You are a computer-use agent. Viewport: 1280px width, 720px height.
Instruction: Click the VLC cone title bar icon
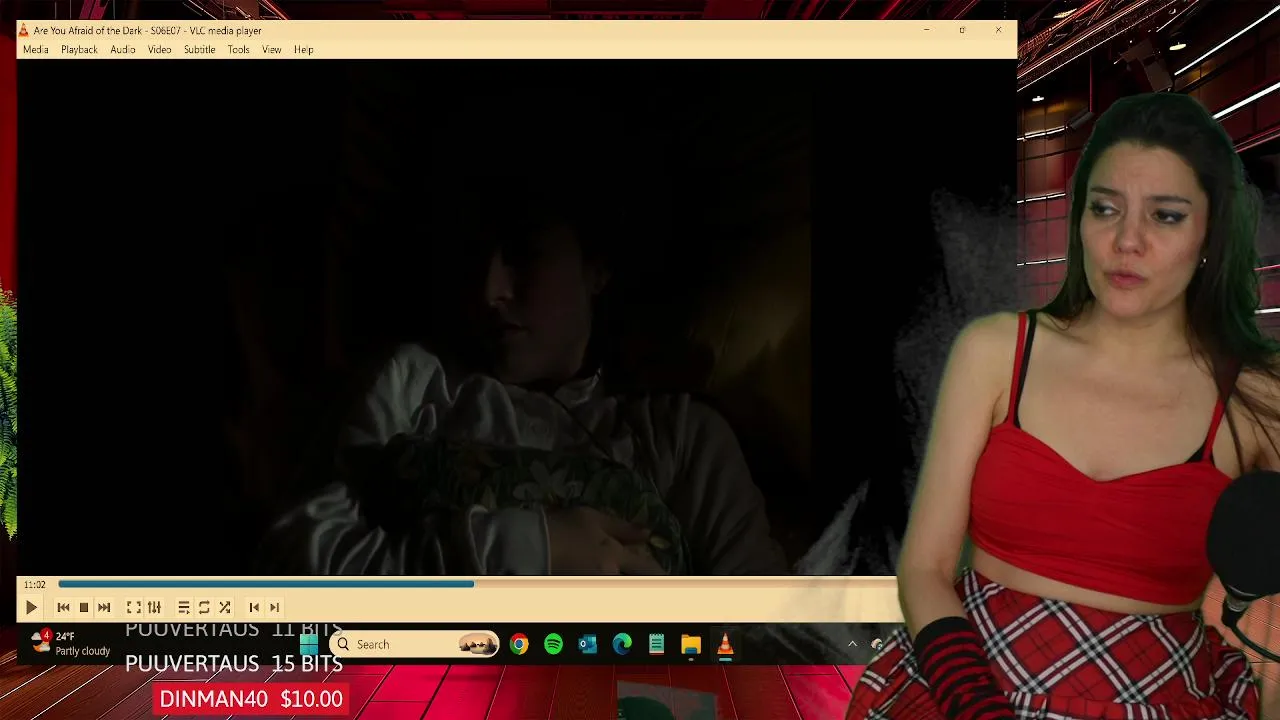click(x=24, y=30)
